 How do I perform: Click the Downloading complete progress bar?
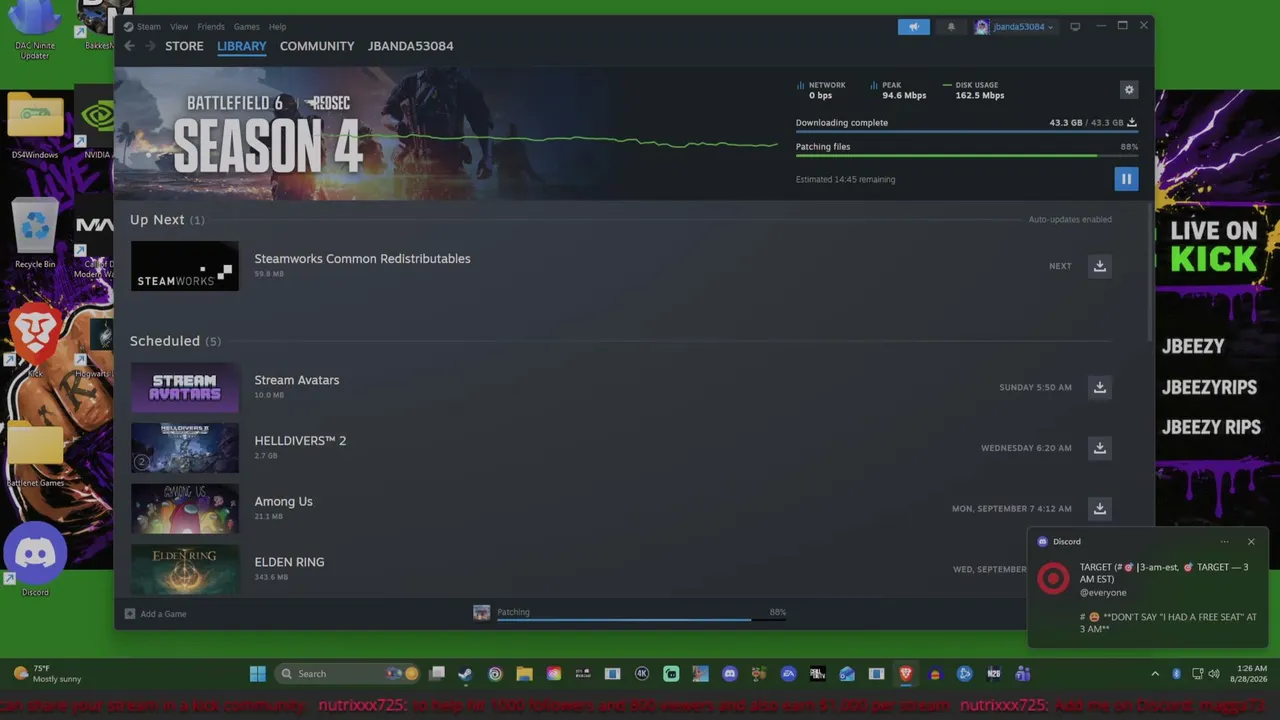pos(967,131)
